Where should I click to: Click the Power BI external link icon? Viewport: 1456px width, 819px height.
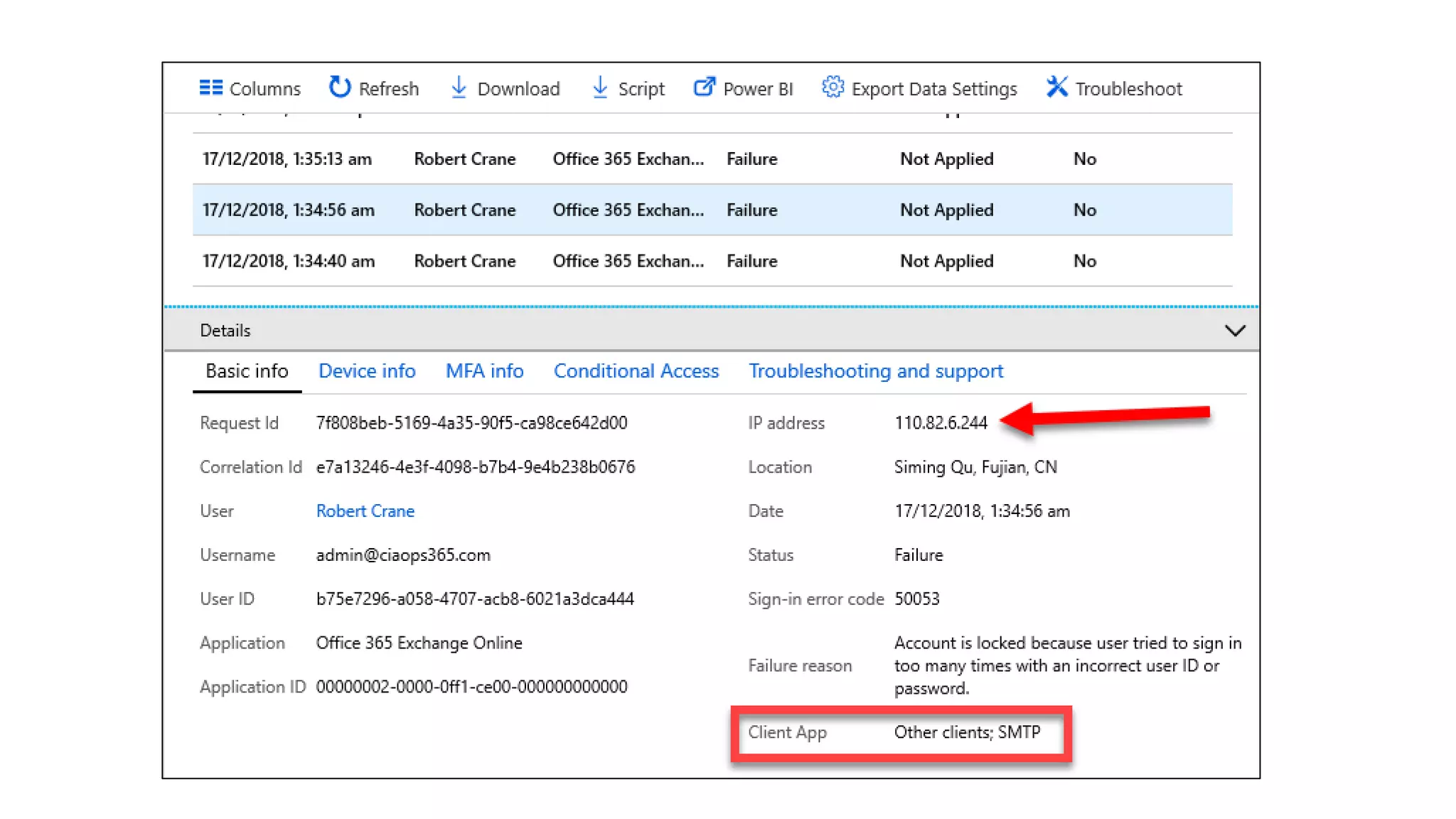coord(704,87)
